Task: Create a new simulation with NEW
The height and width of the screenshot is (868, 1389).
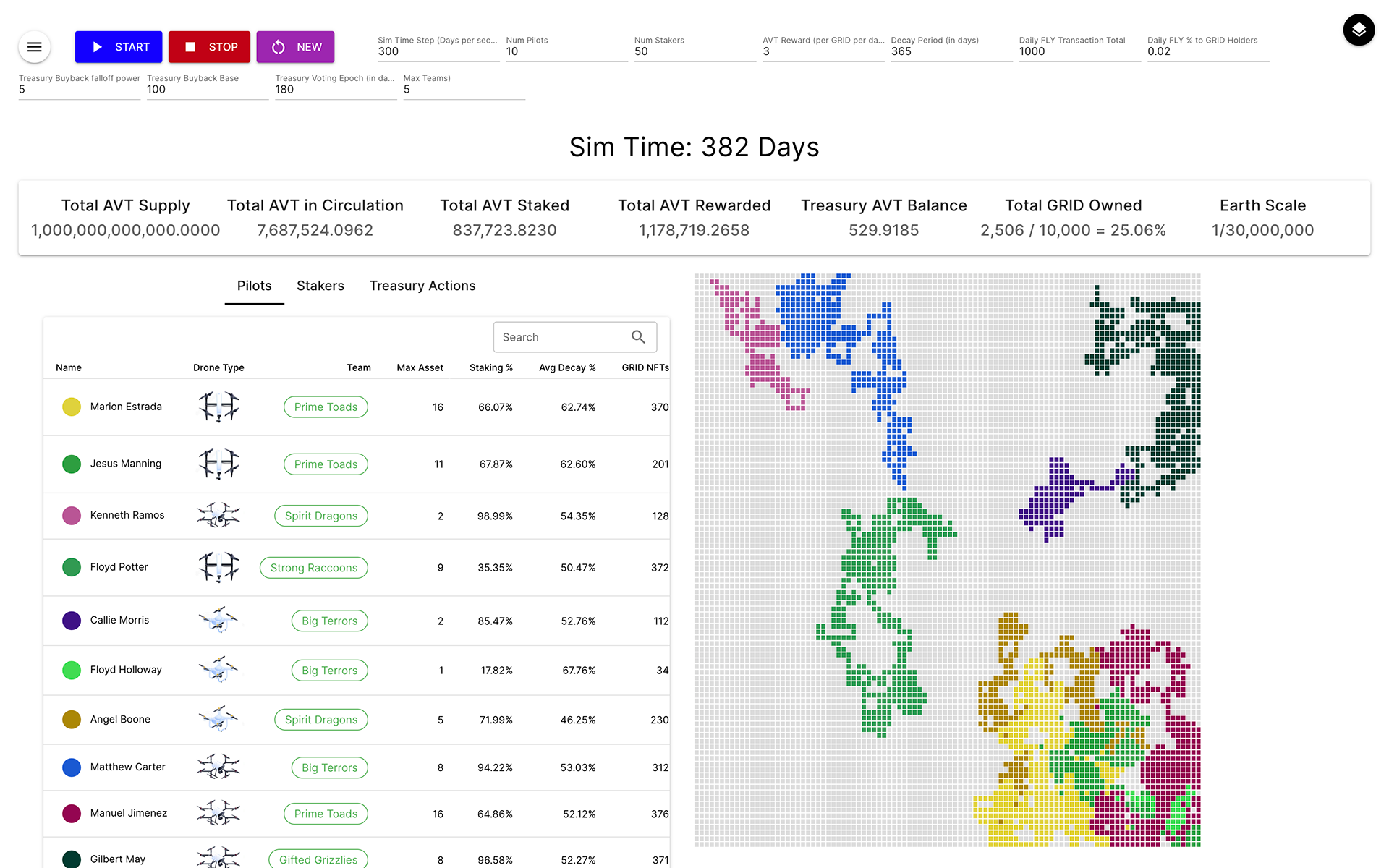Action: coord(295,47)
